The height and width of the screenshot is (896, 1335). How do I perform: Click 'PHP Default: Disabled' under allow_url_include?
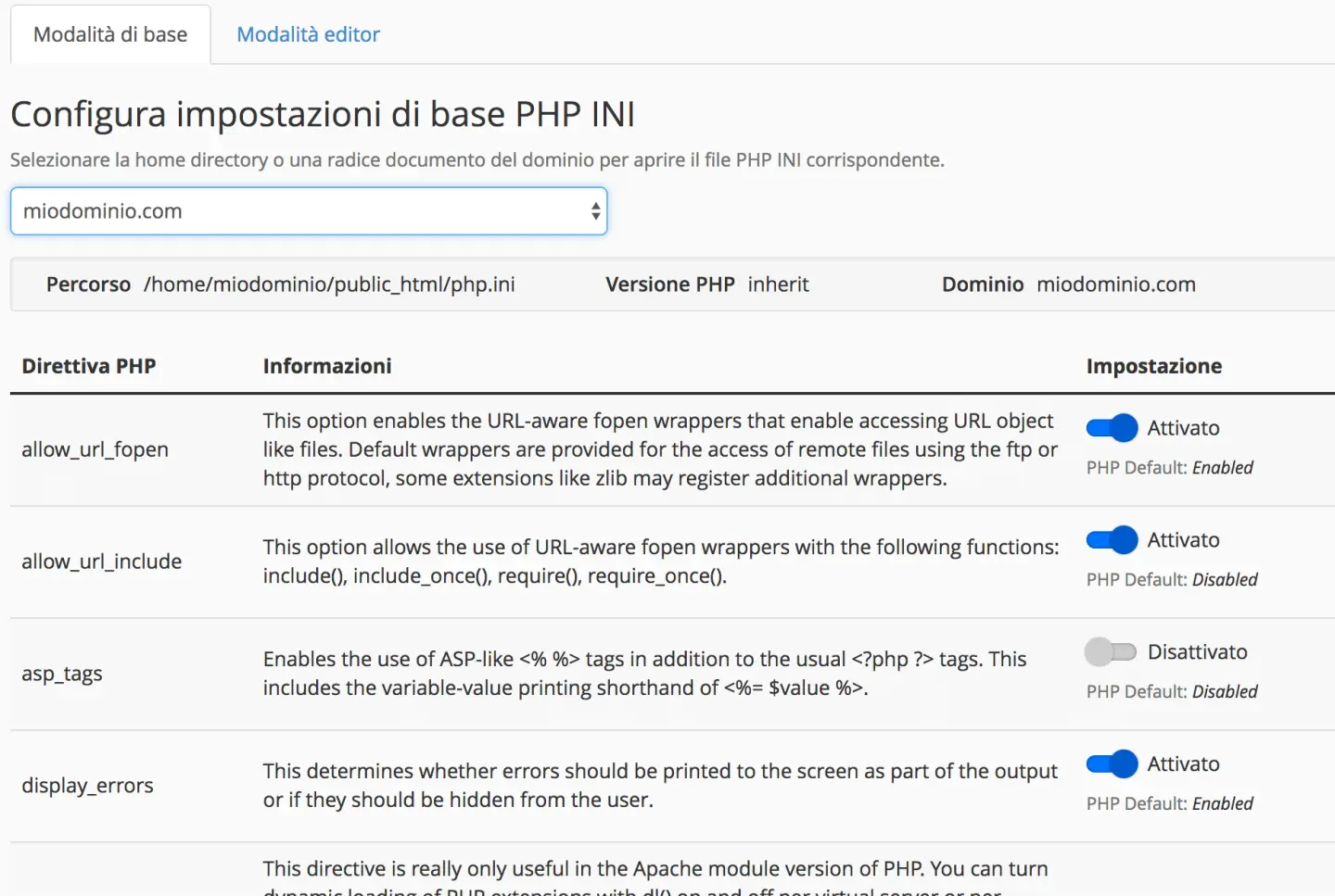[1172, 580]
